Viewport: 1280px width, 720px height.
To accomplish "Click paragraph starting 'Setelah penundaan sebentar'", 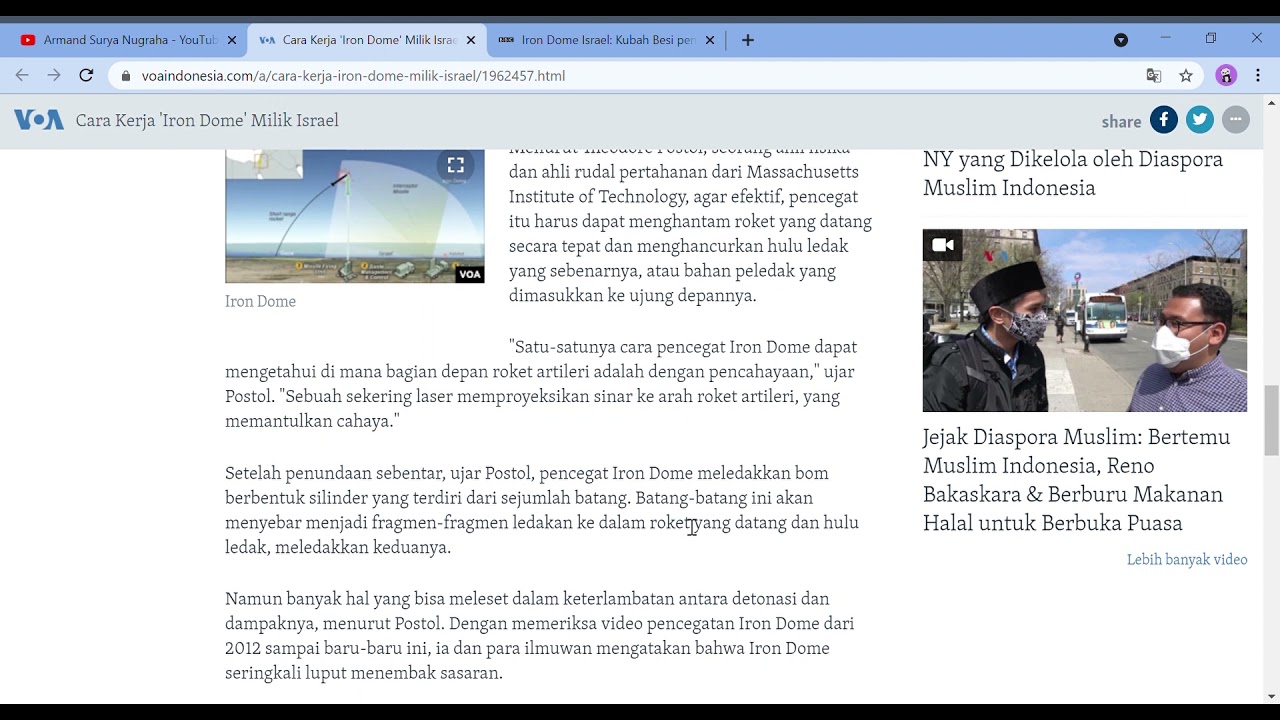I will point(542,510).
